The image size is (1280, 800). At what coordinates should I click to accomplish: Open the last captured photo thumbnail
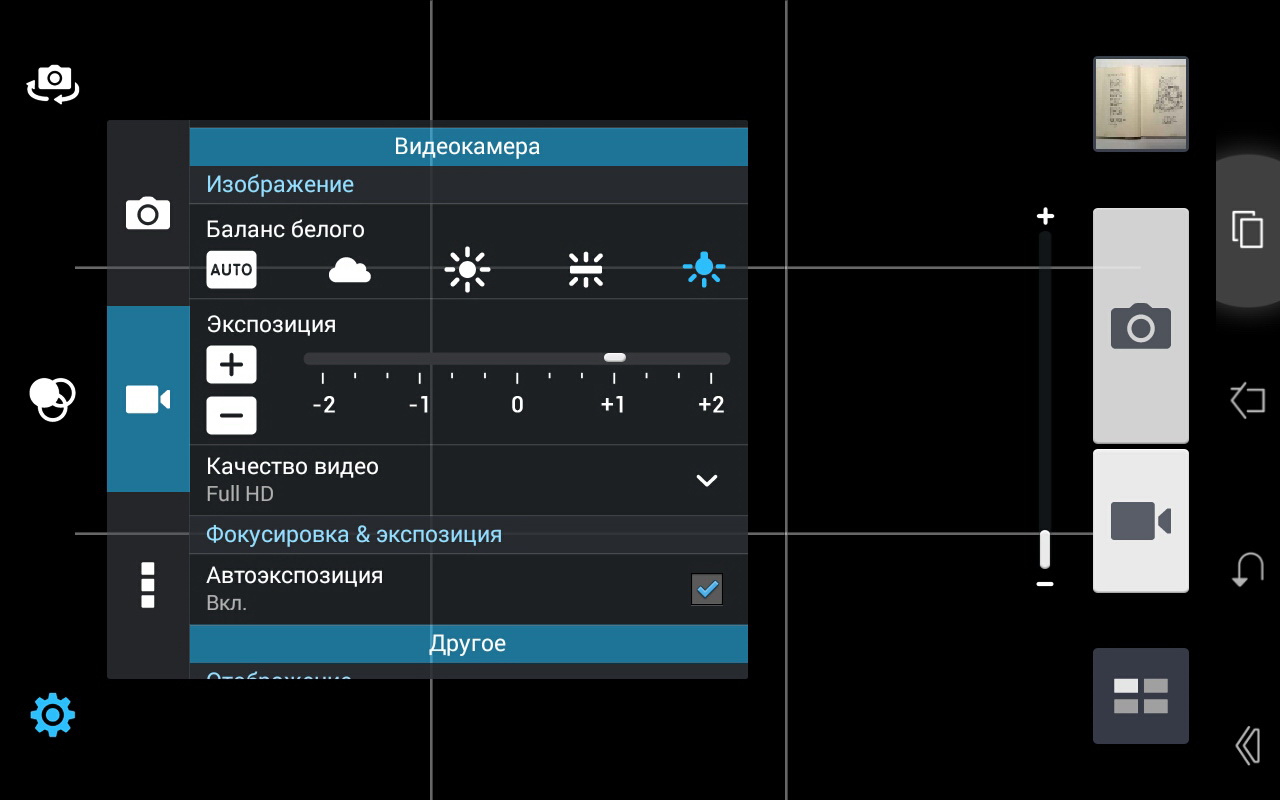coord(1141,104)
